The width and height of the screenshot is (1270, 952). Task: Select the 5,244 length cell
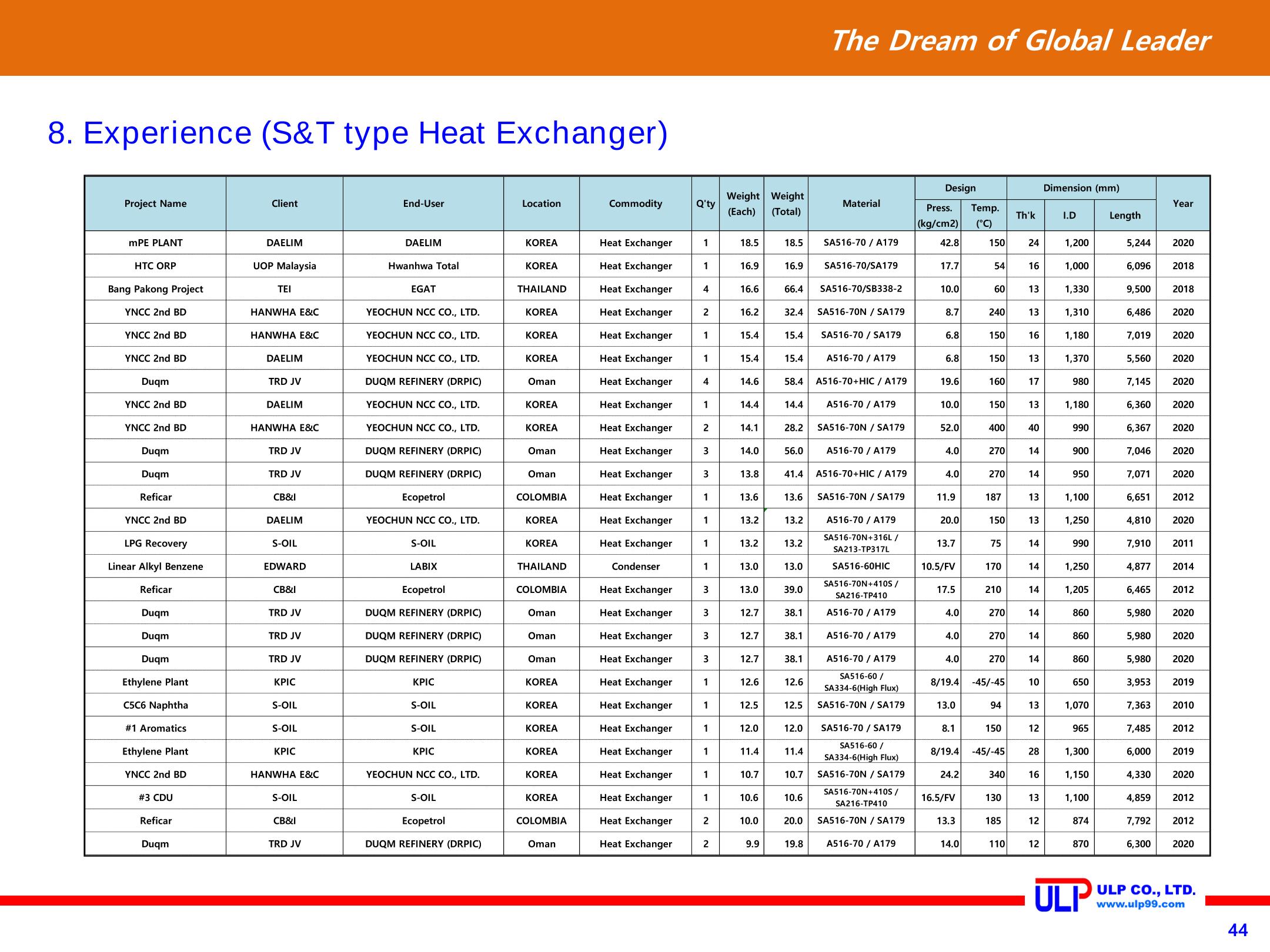pyautogui.click(x=1125, y=243)
